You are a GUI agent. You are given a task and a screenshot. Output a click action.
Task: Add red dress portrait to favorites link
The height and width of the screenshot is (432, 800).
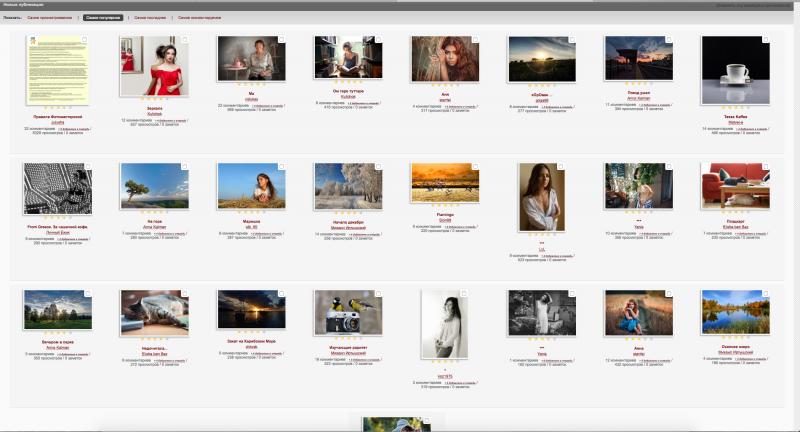(171, 121)
